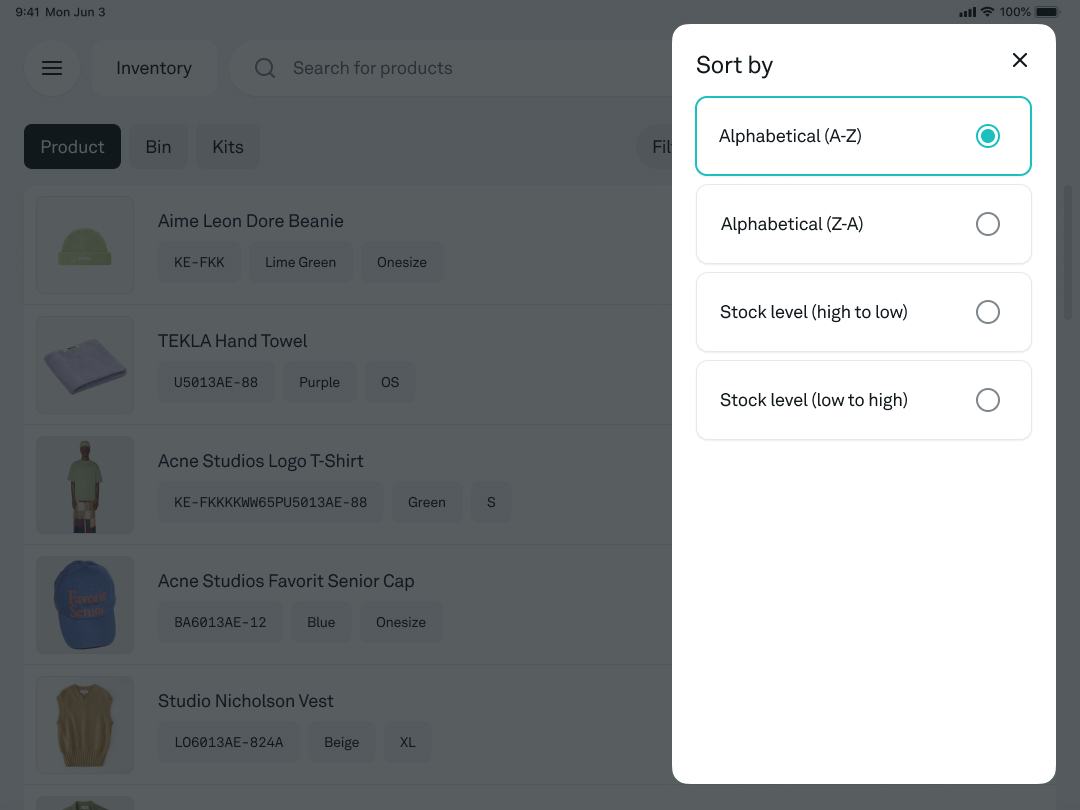1080x810 pixels.
Task: Open the Acne Studios Logo T-Shirt thumbnail
Action: click(x=85, y=485)
